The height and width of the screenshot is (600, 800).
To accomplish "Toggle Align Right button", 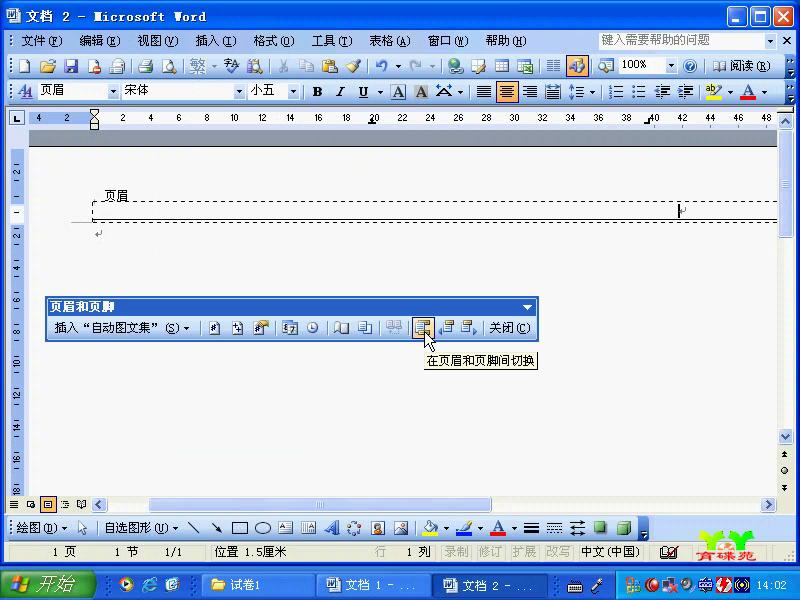I will [x=530, y=92].
